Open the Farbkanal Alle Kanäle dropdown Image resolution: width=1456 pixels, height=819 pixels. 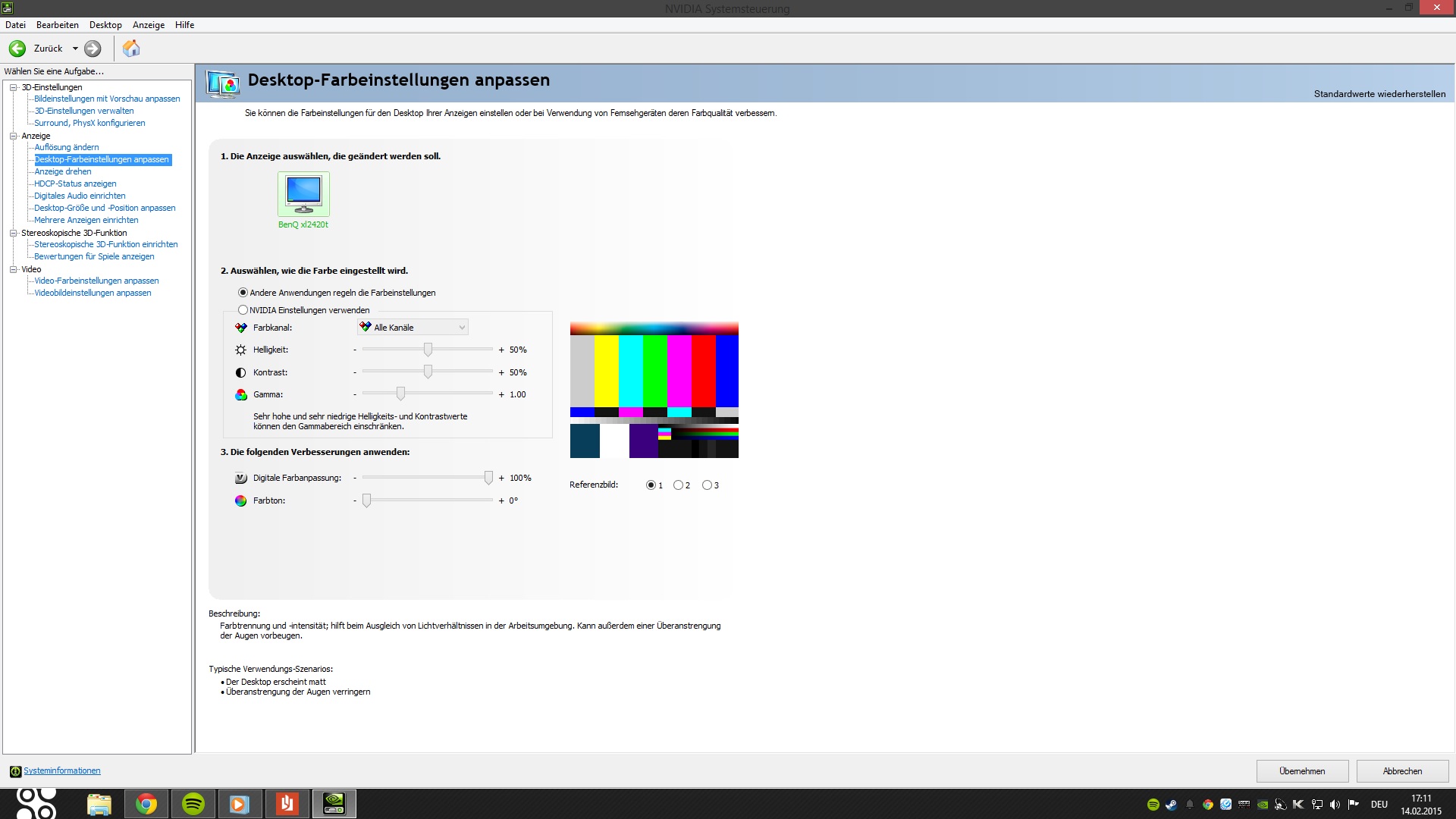(413, 328)
